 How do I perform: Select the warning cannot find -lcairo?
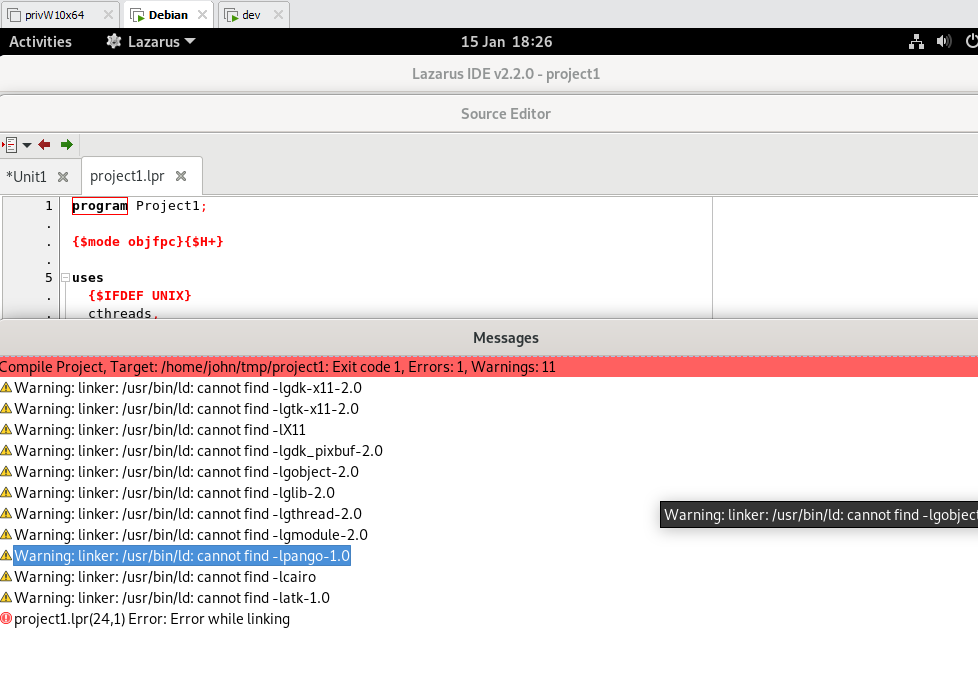tap(165, 577)
